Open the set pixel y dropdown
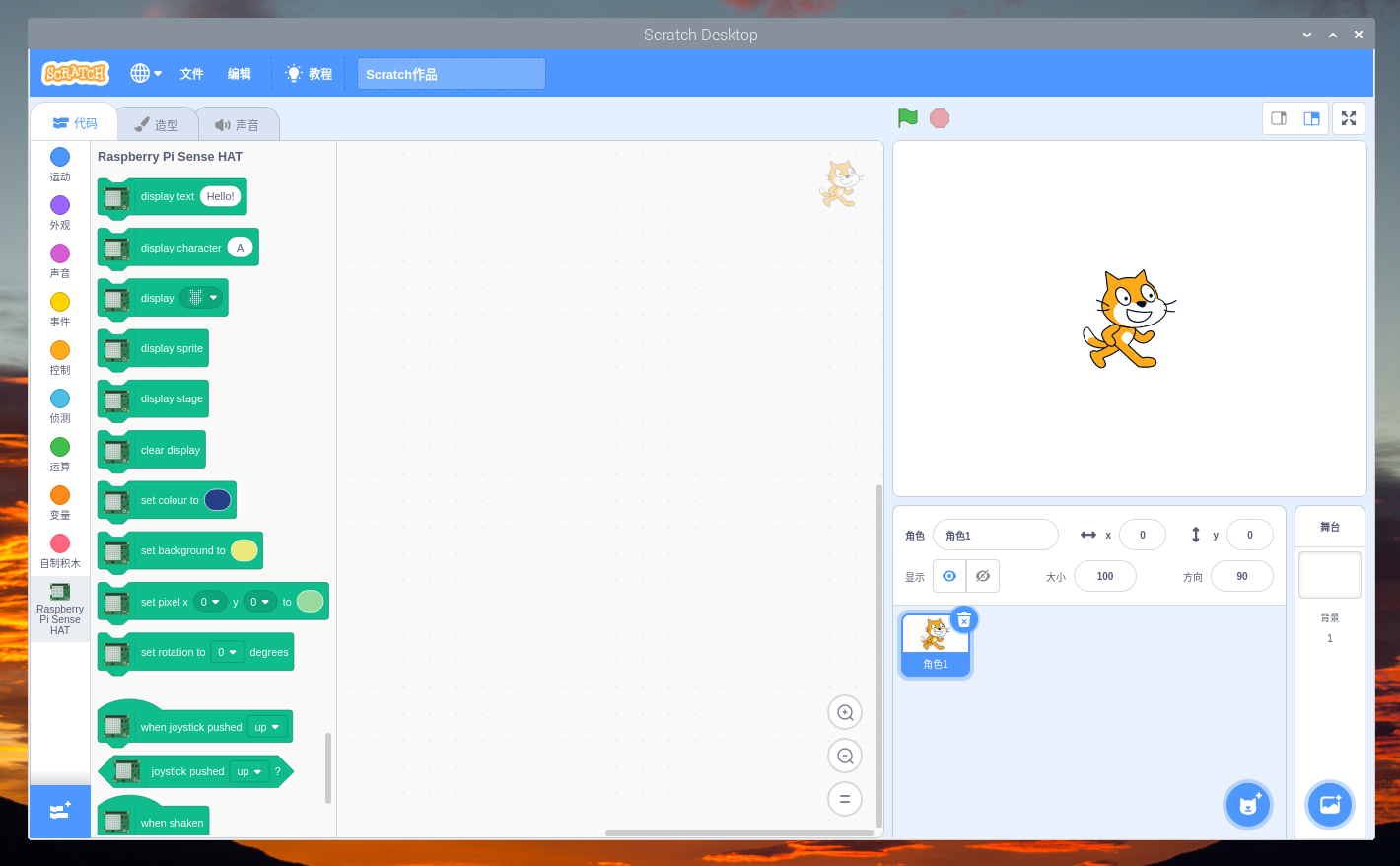This screenshot has width=1400, height=866. tap(260, 602)
